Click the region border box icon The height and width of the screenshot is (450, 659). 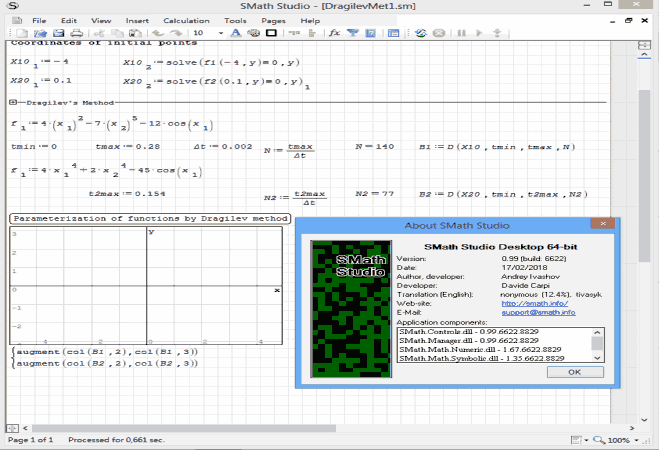(270, 33)
